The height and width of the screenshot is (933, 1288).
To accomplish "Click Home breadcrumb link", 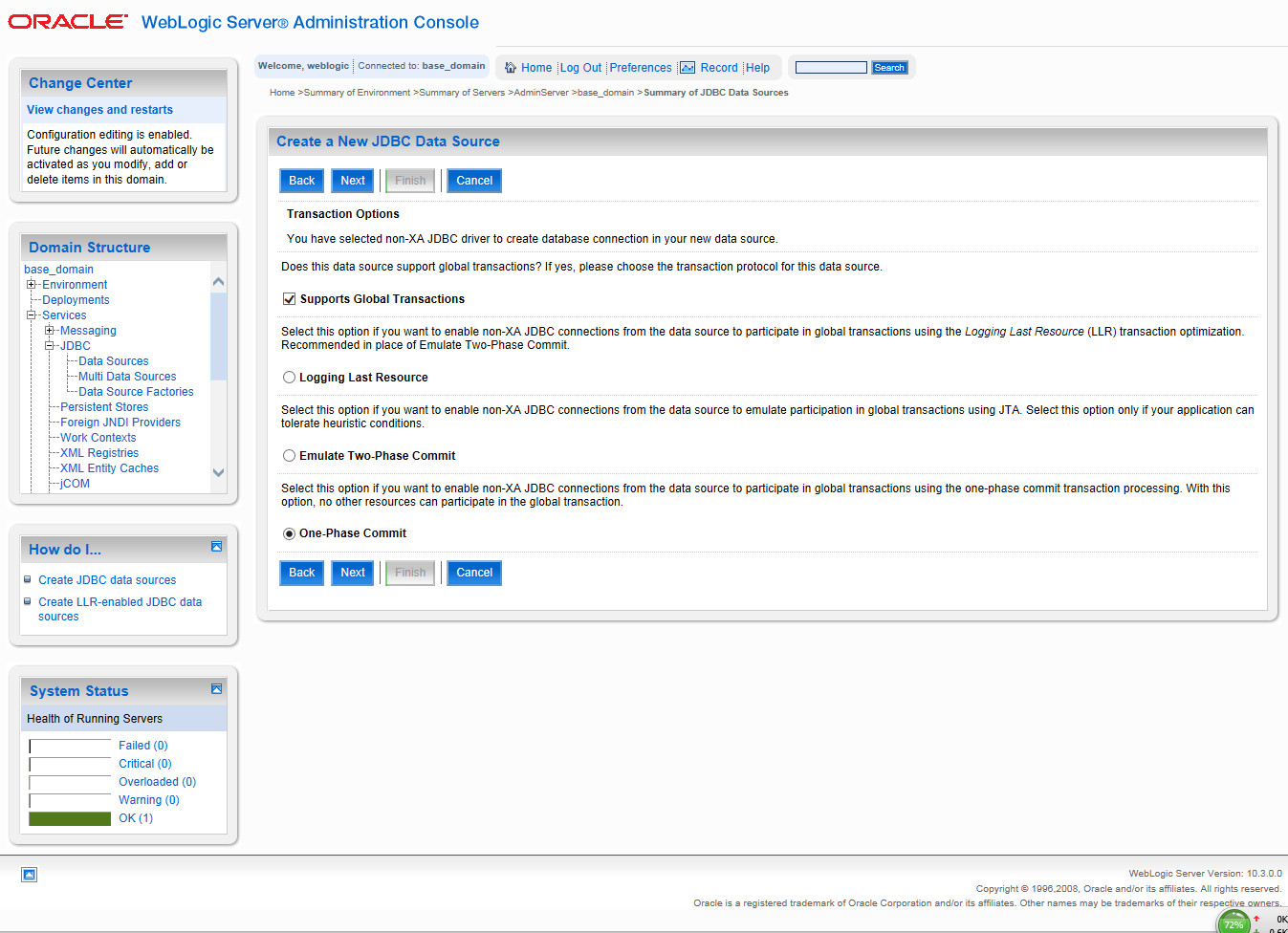I will pyautogui.click(x=282, y=93).
